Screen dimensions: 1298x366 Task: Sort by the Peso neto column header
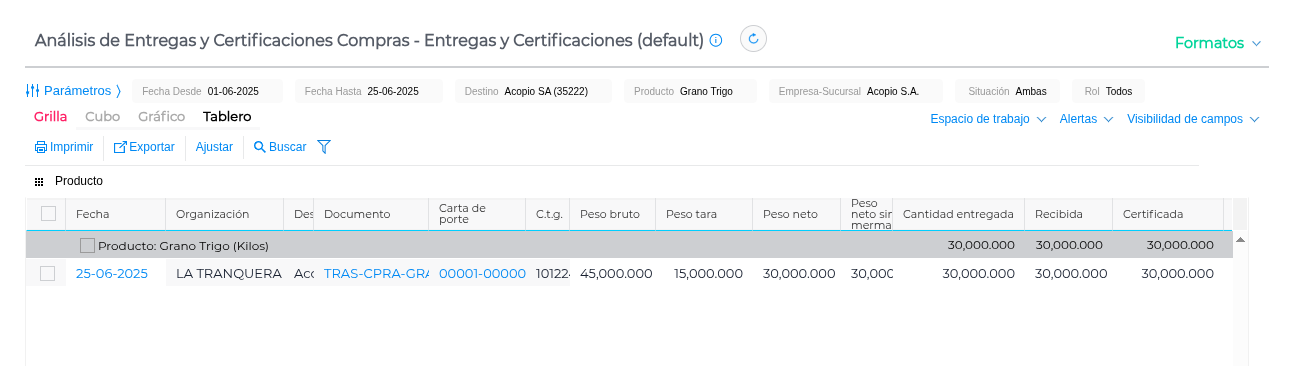(x=797, y=214)
